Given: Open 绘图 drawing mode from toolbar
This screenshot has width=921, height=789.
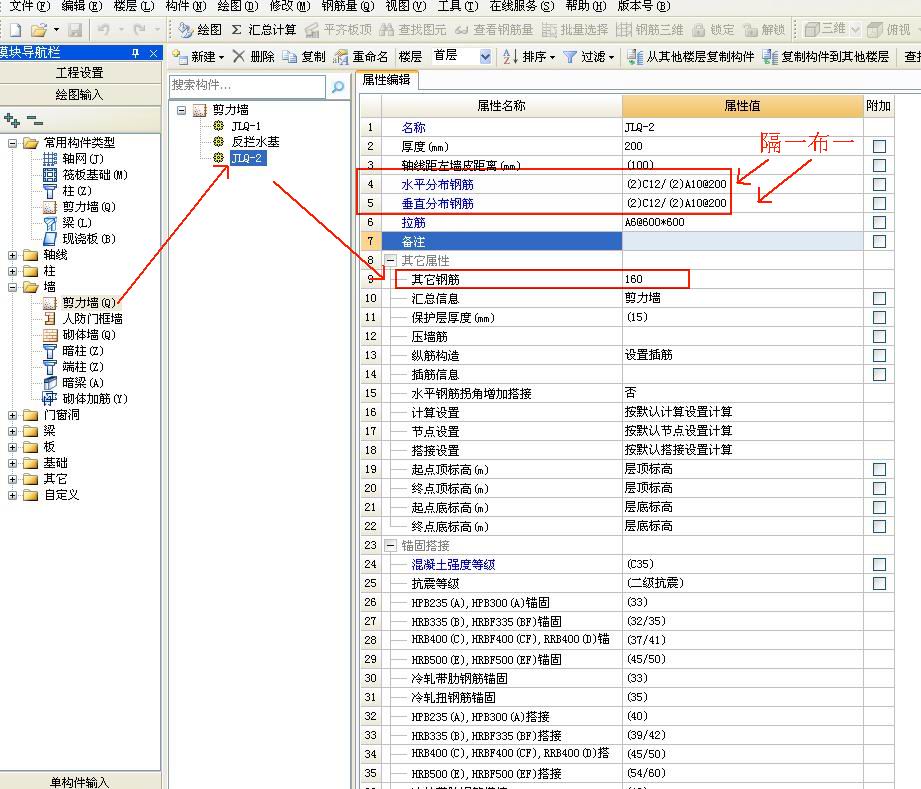Looking at the screenshot, I should (200, 29).
